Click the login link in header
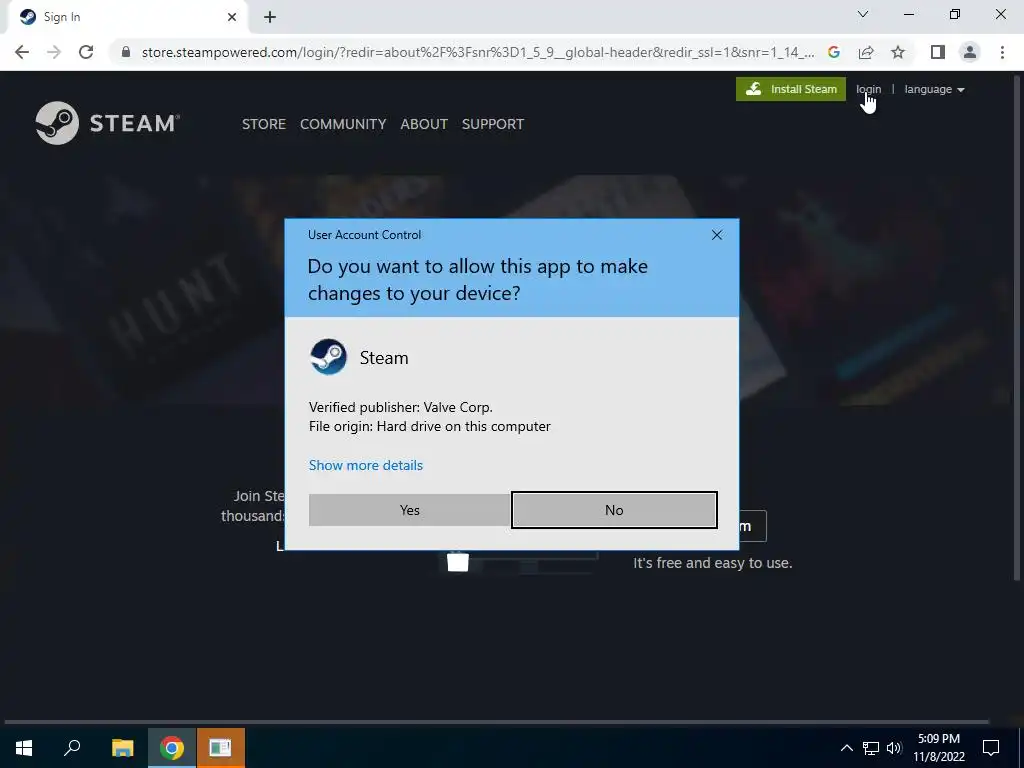 point(868,89)
